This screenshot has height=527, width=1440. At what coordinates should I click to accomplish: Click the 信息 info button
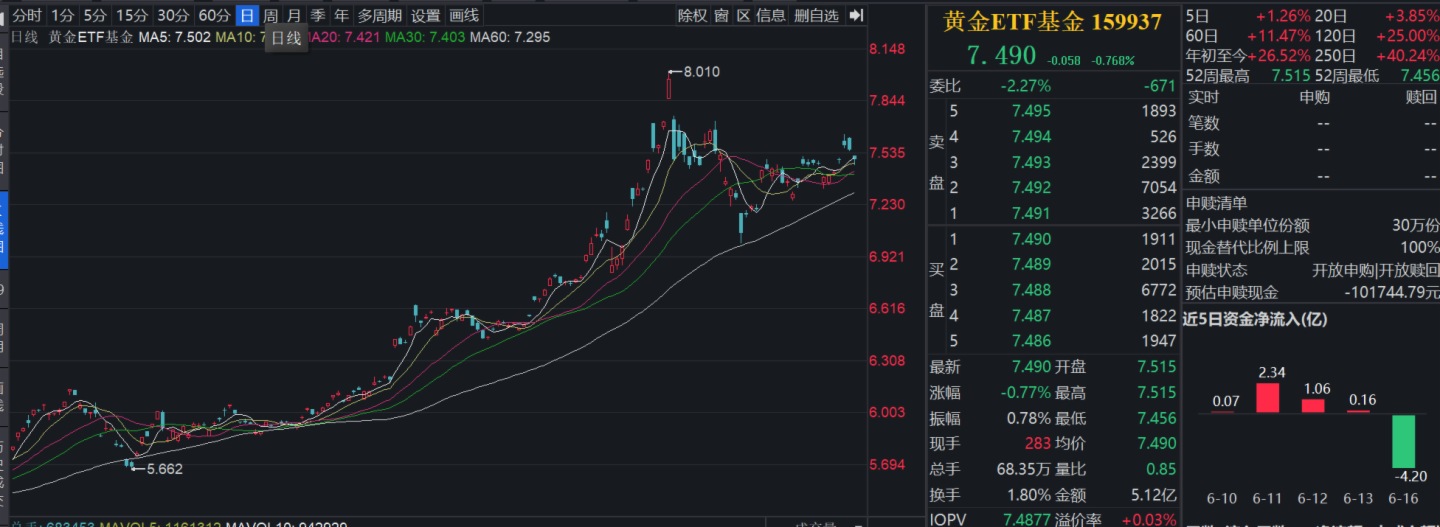[x=771, y=15]
